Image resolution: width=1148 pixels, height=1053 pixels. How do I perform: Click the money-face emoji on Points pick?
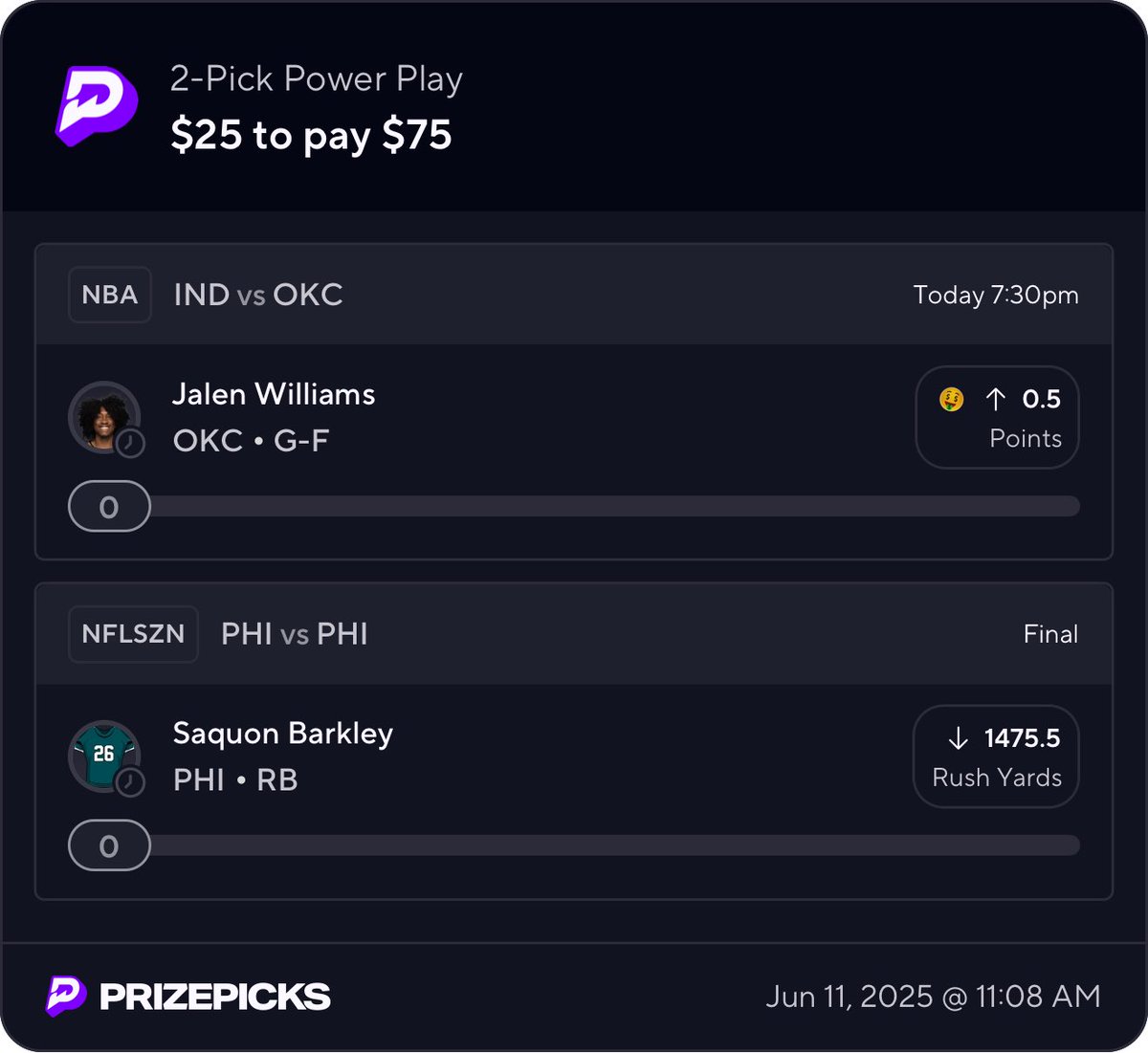tap(951, 399)
